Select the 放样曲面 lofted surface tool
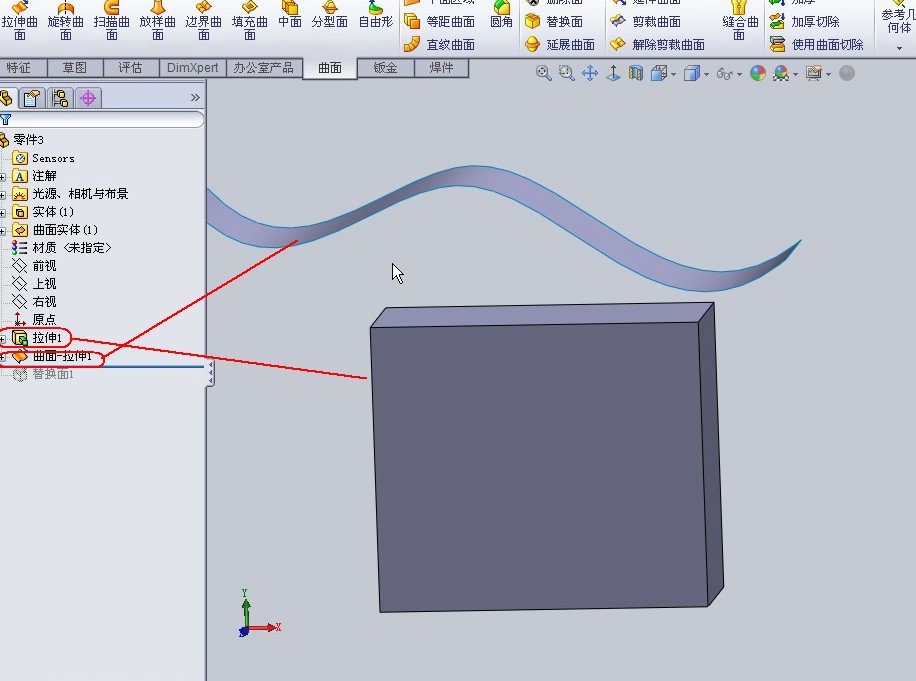Image resolution: width=916 pixels, height=681 pixels. pyautogui.click(x=158, y=20)
